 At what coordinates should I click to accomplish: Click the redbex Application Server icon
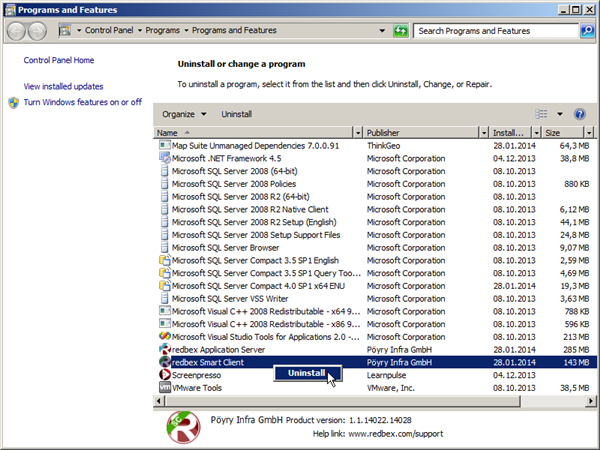165,349
